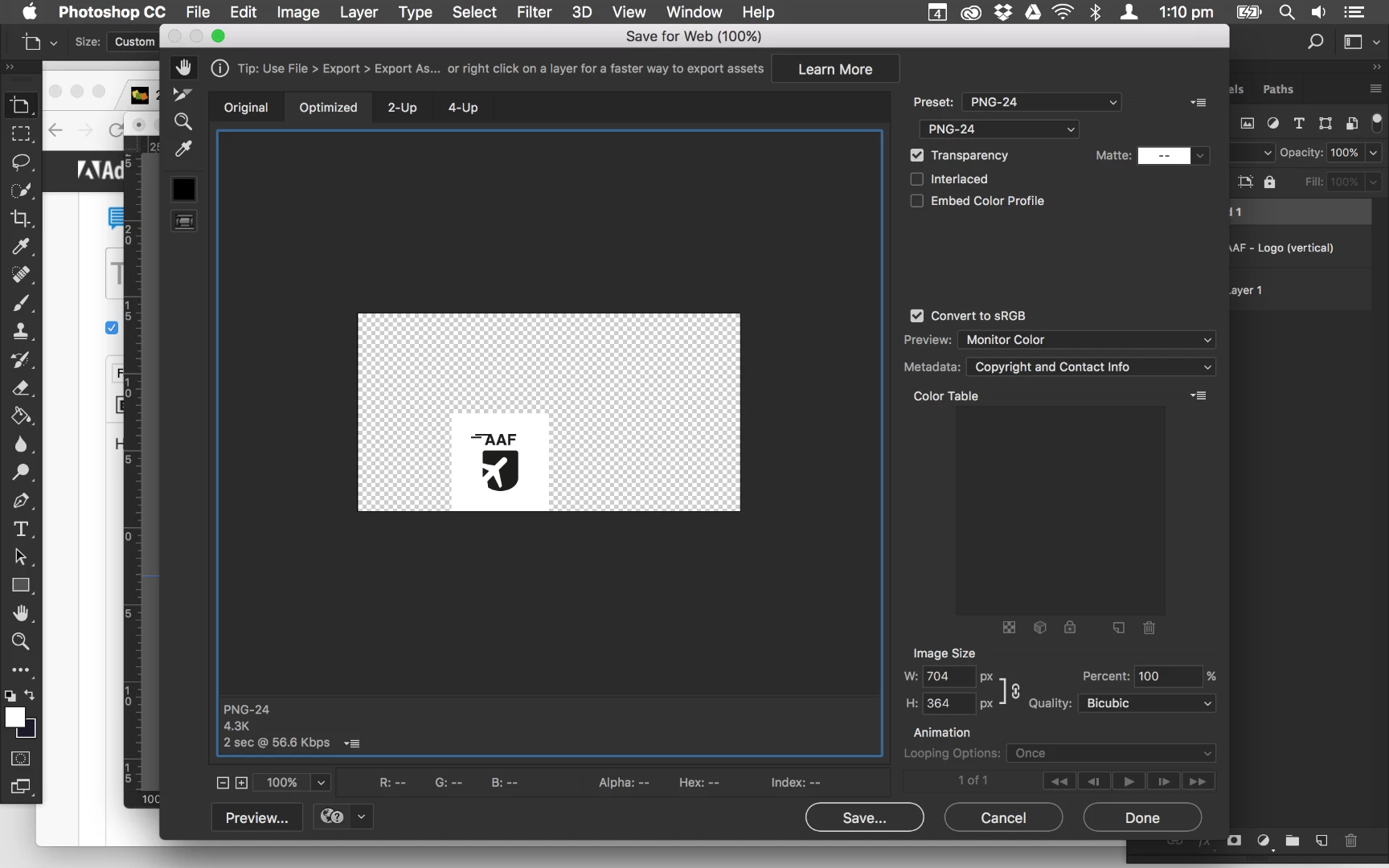The width and height of the screenshot is (1389, 868).
Task: Select the Hand tool in Save for Web
Action: (x=184, y=68)
